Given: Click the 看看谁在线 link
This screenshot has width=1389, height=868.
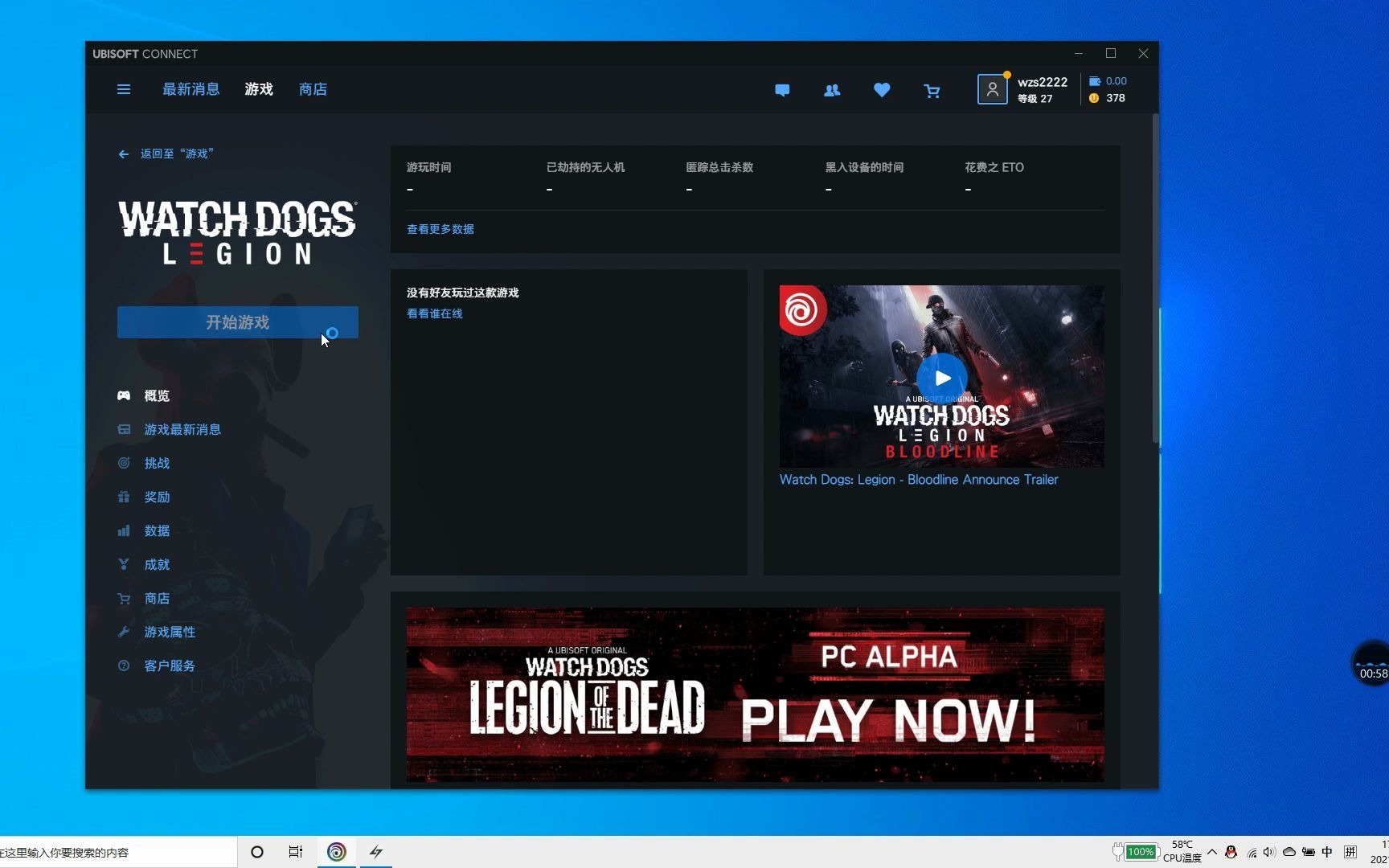Looking at the screenshot, I should [x=435, y=313].
